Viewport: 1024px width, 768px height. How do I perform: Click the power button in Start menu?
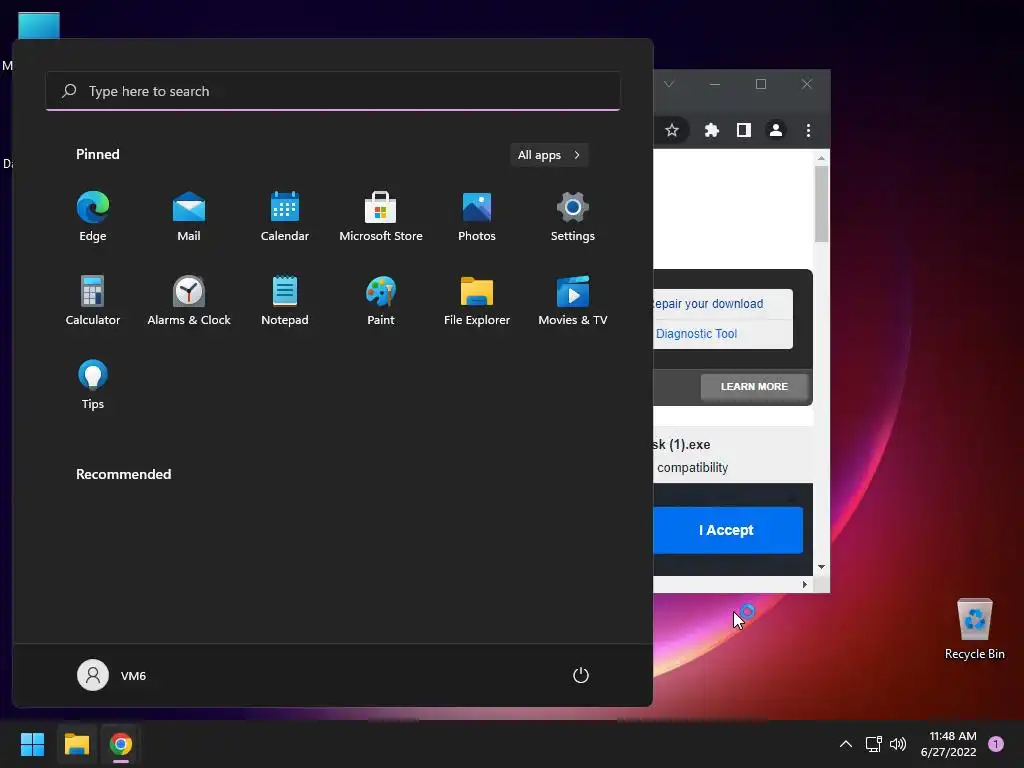581,675
